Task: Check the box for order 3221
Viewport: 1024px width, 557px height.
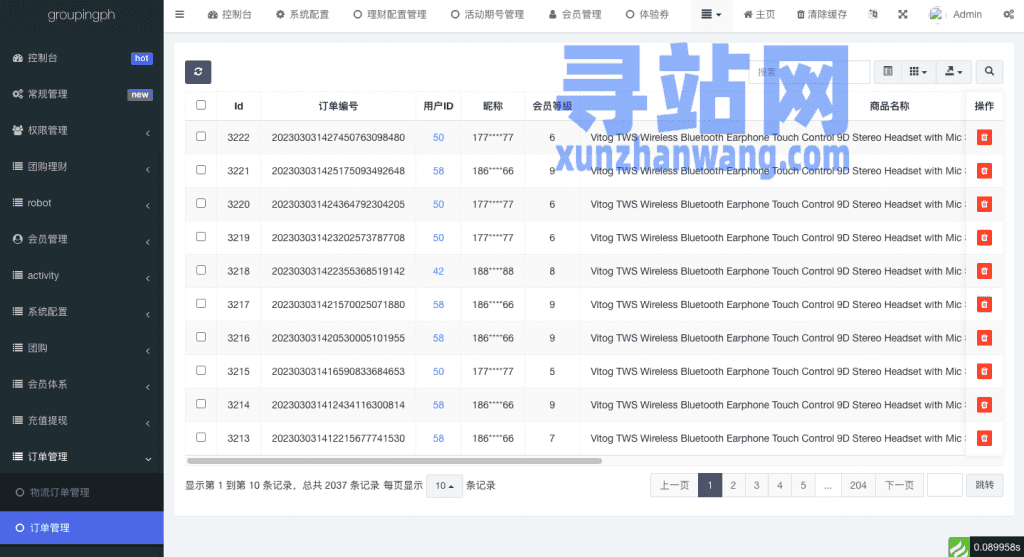Action: click(201, 170)
